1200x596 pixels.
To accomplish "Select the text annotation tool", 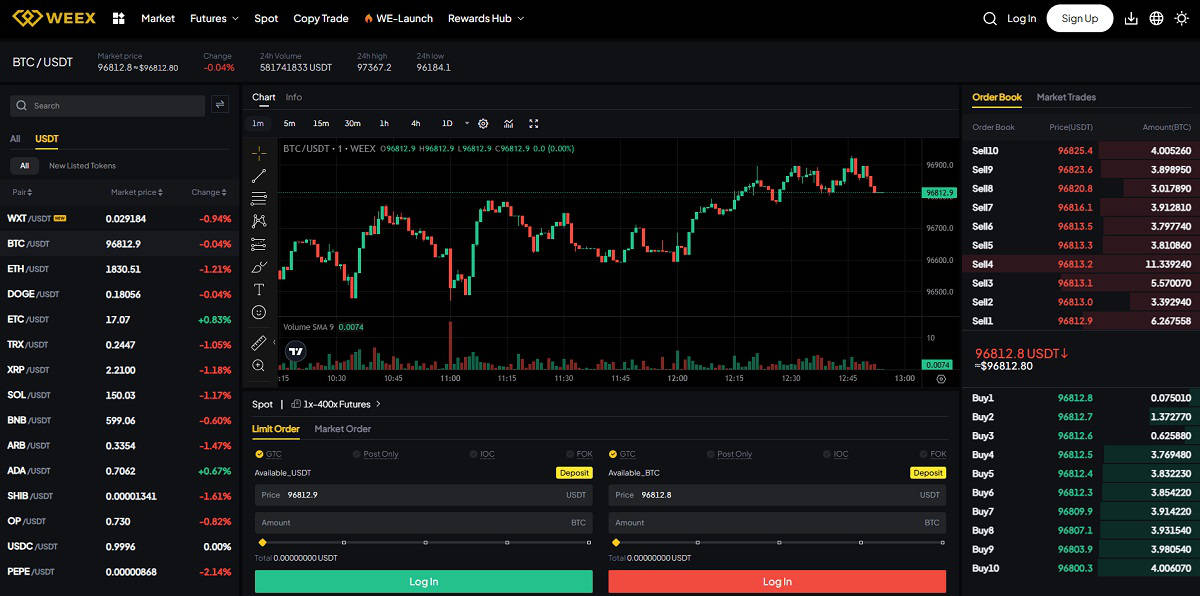I will point(259,289).
